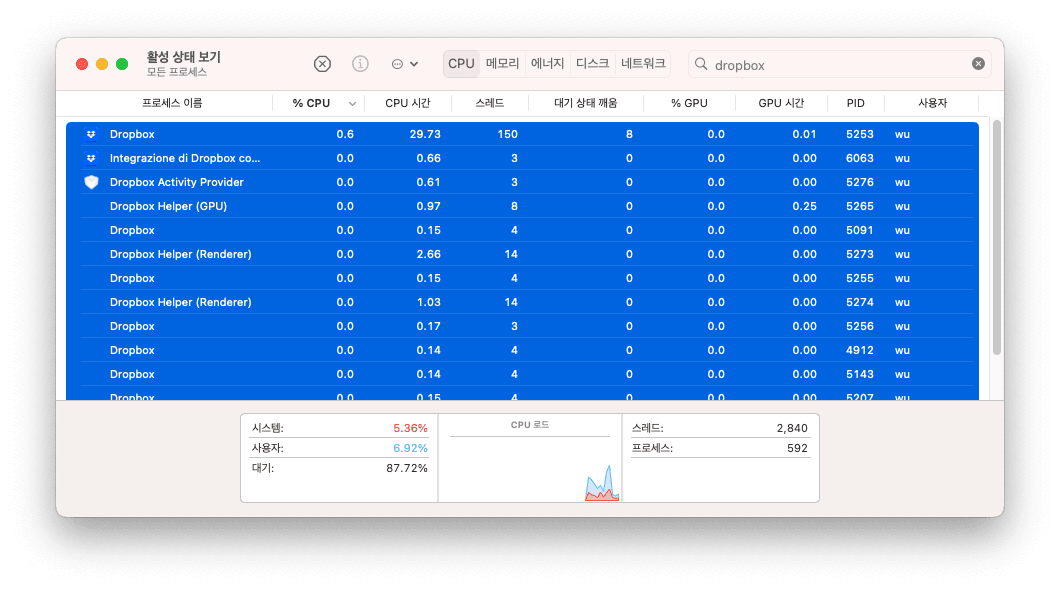Viewport: 1060px width, 591px height.
Task: Click the Dropbox Activity Provider shield icon
Action: pyautogui.click(x=91, y=182)
